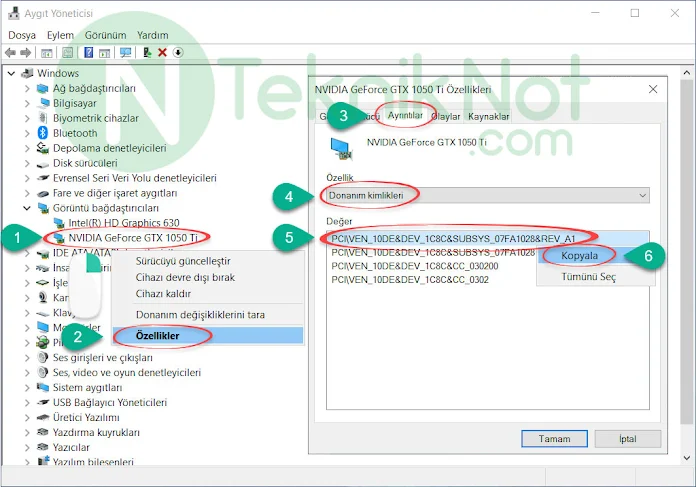
Task: Switch to the Kaynaklar tab
Action: point(488,116)
